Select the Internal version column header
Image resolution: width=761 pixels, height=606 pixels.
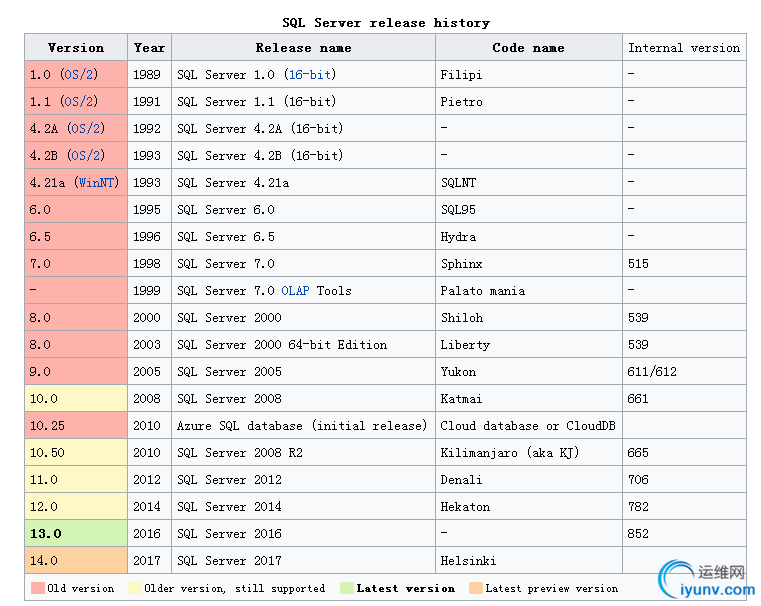[684, 48]
